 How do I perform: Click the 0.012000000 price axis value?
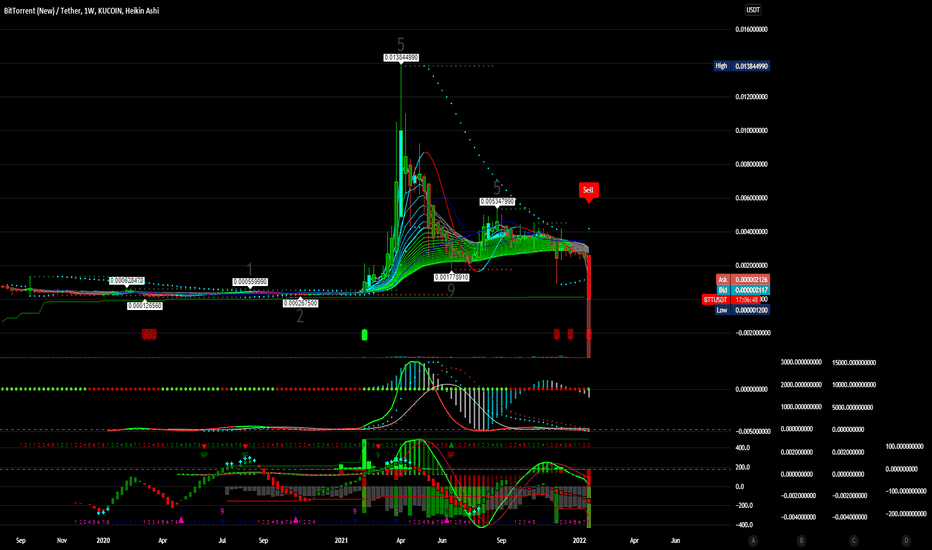[x=751, y=96]
